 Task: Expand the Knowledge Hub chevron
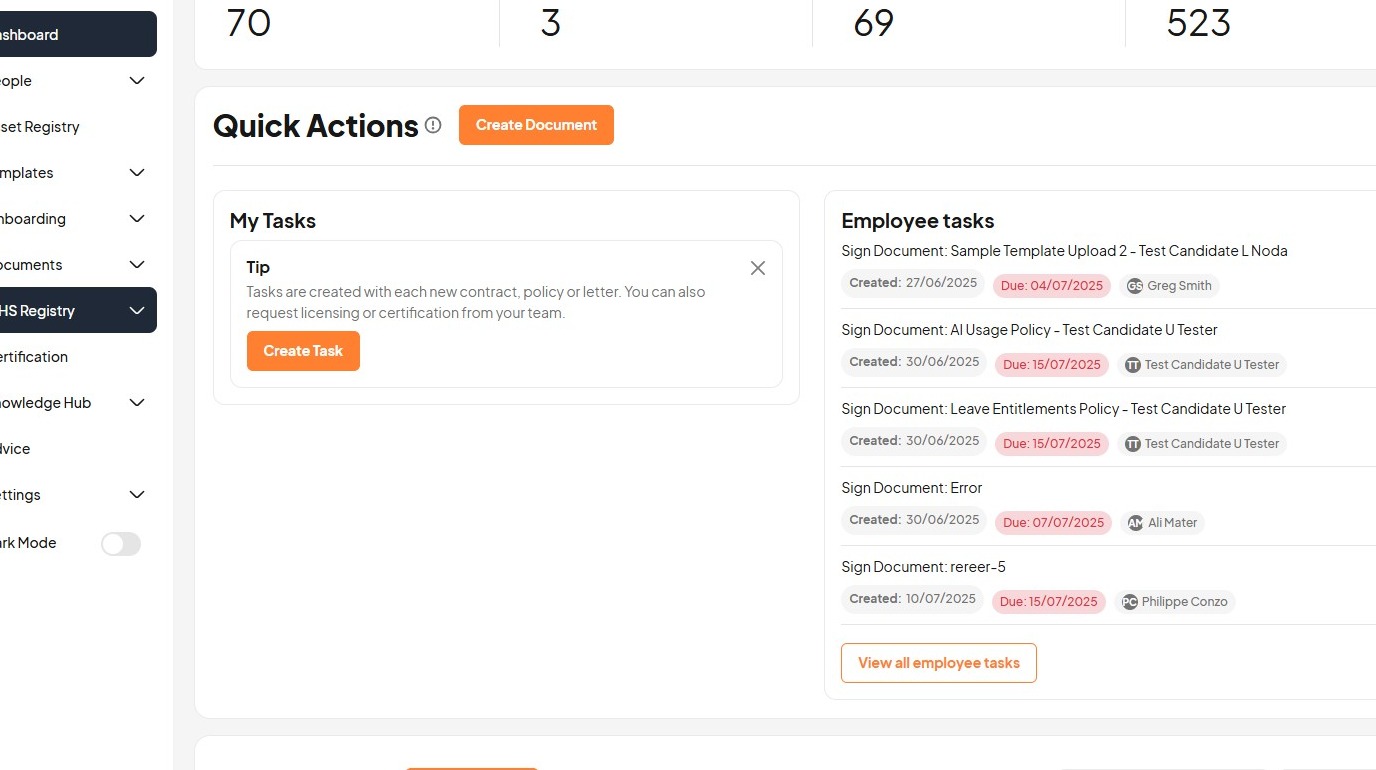[x=137, y=403]
